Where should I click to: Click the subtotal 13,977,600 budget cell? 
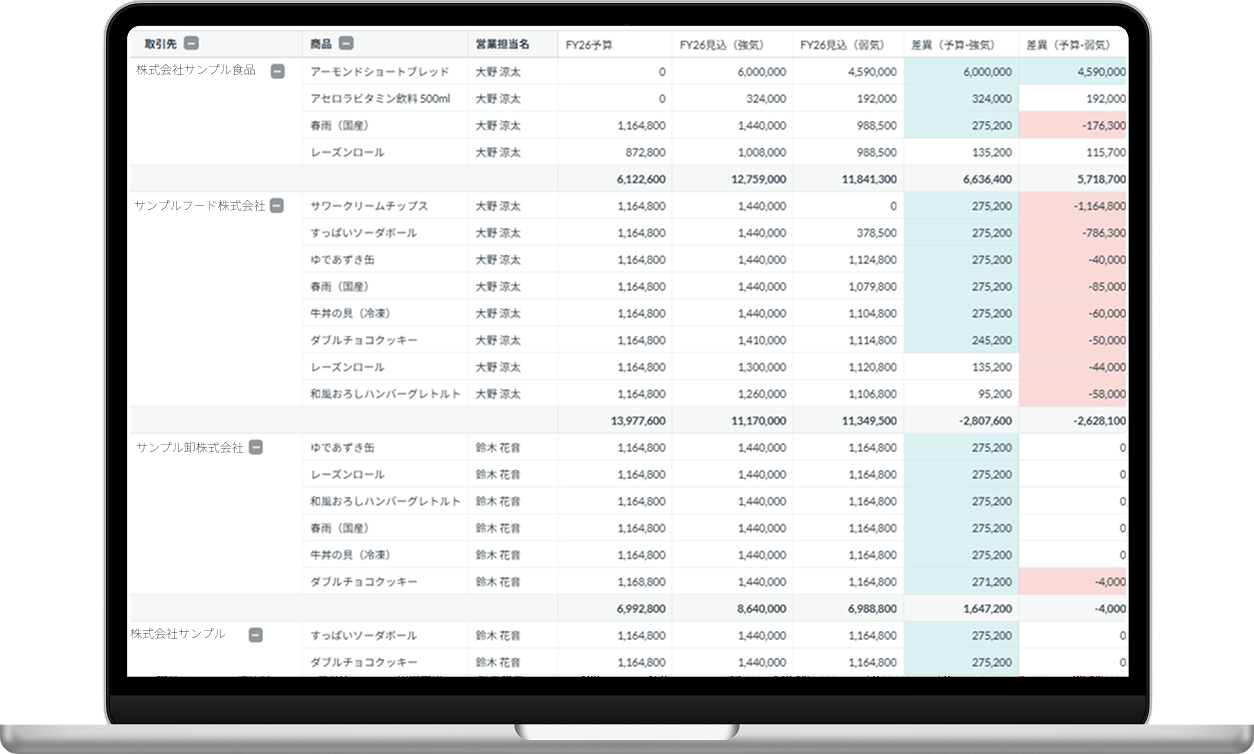(x=615, y=420)
